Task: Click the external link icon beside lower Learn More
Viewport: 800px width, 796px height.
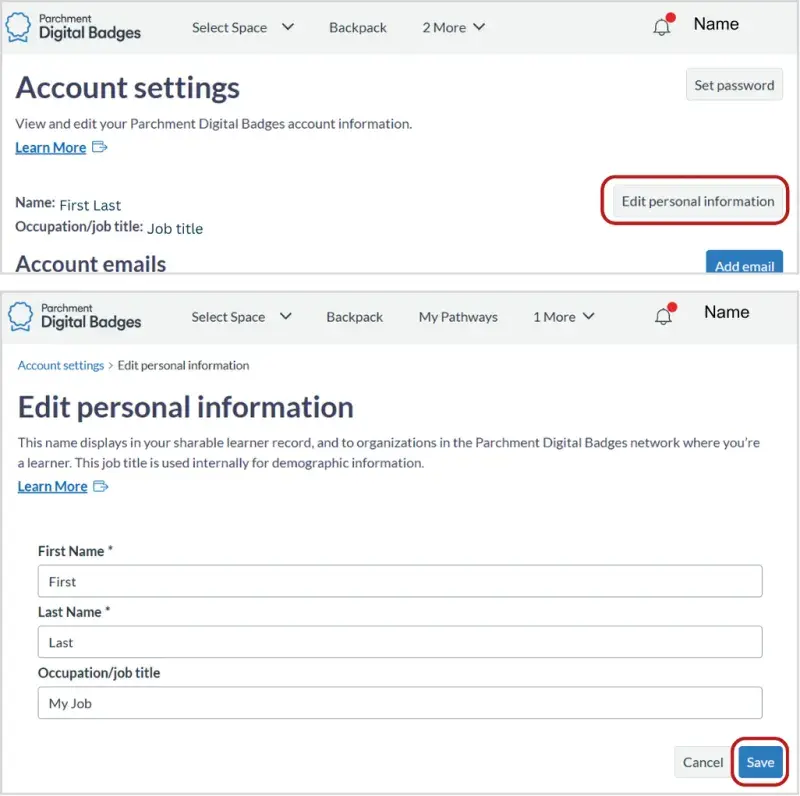Action: [99, 486]
